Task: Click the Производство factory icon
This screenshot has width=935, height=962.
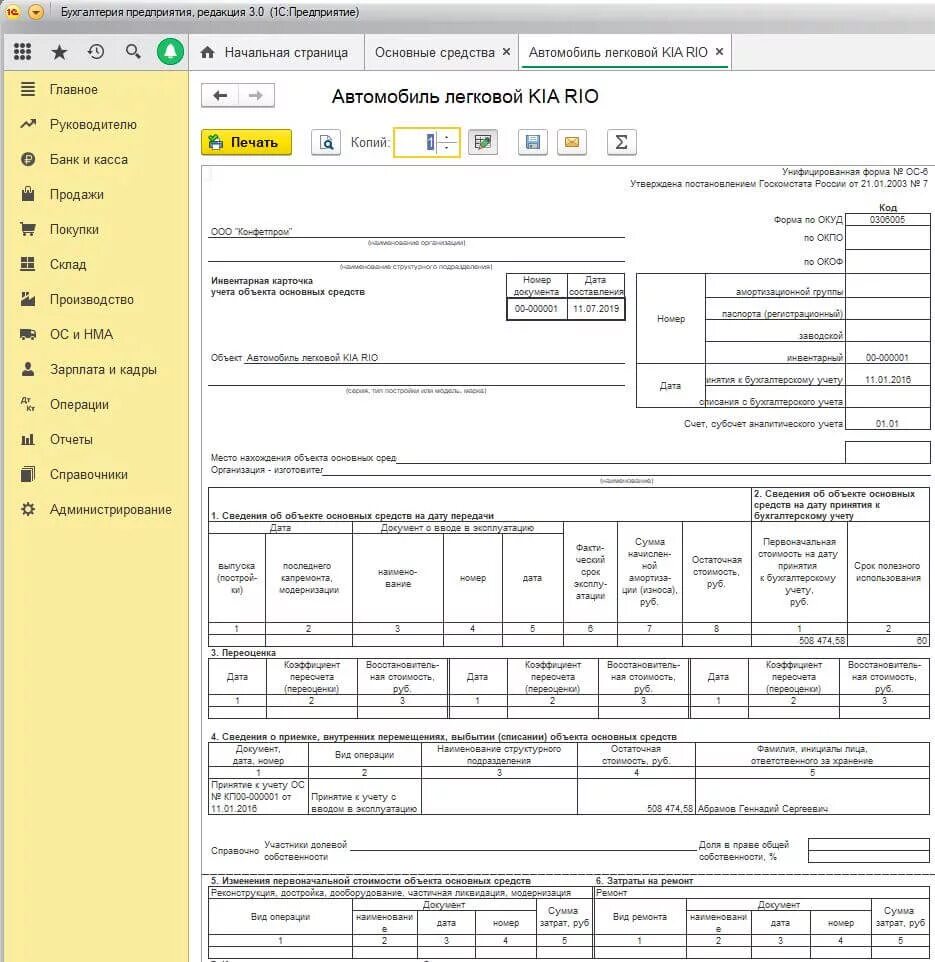Action: (x=28, y=299)
